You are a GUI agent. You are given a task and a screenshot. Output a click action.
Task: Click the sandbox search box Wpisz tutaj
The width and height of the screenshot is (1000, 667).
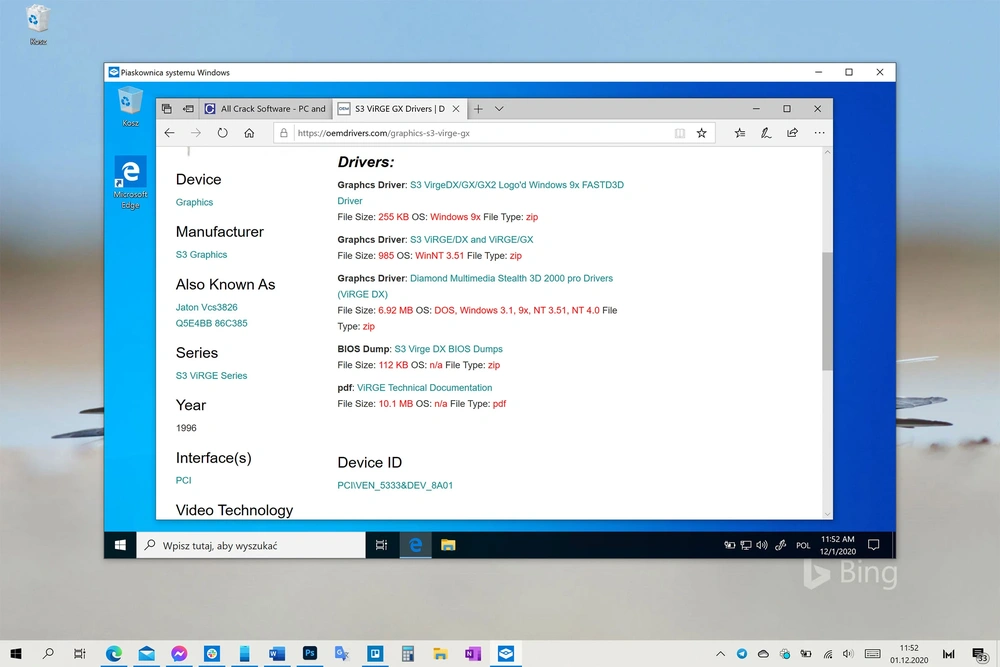tap(251, 545)
